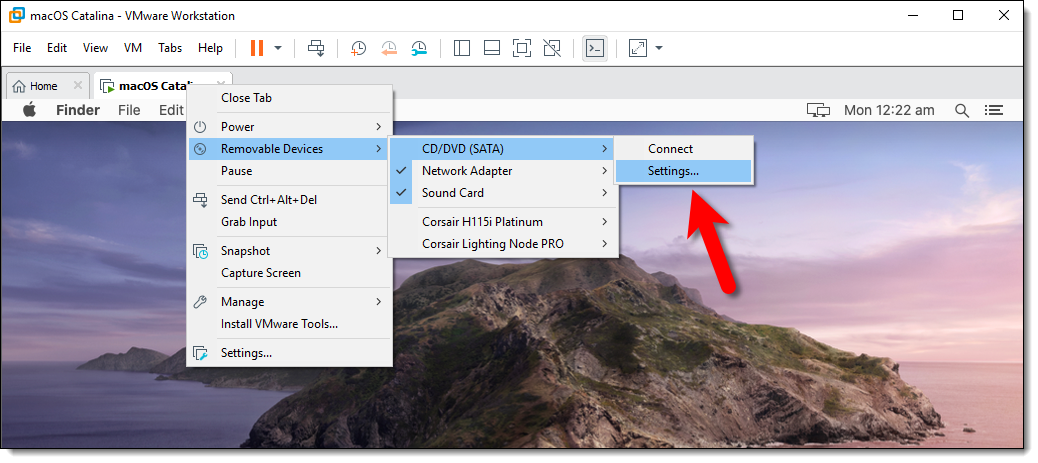Toggle the library sidebar panel icon
Image resolution: width=1038 pixels, height=463 pixels.
pos(461,48)
